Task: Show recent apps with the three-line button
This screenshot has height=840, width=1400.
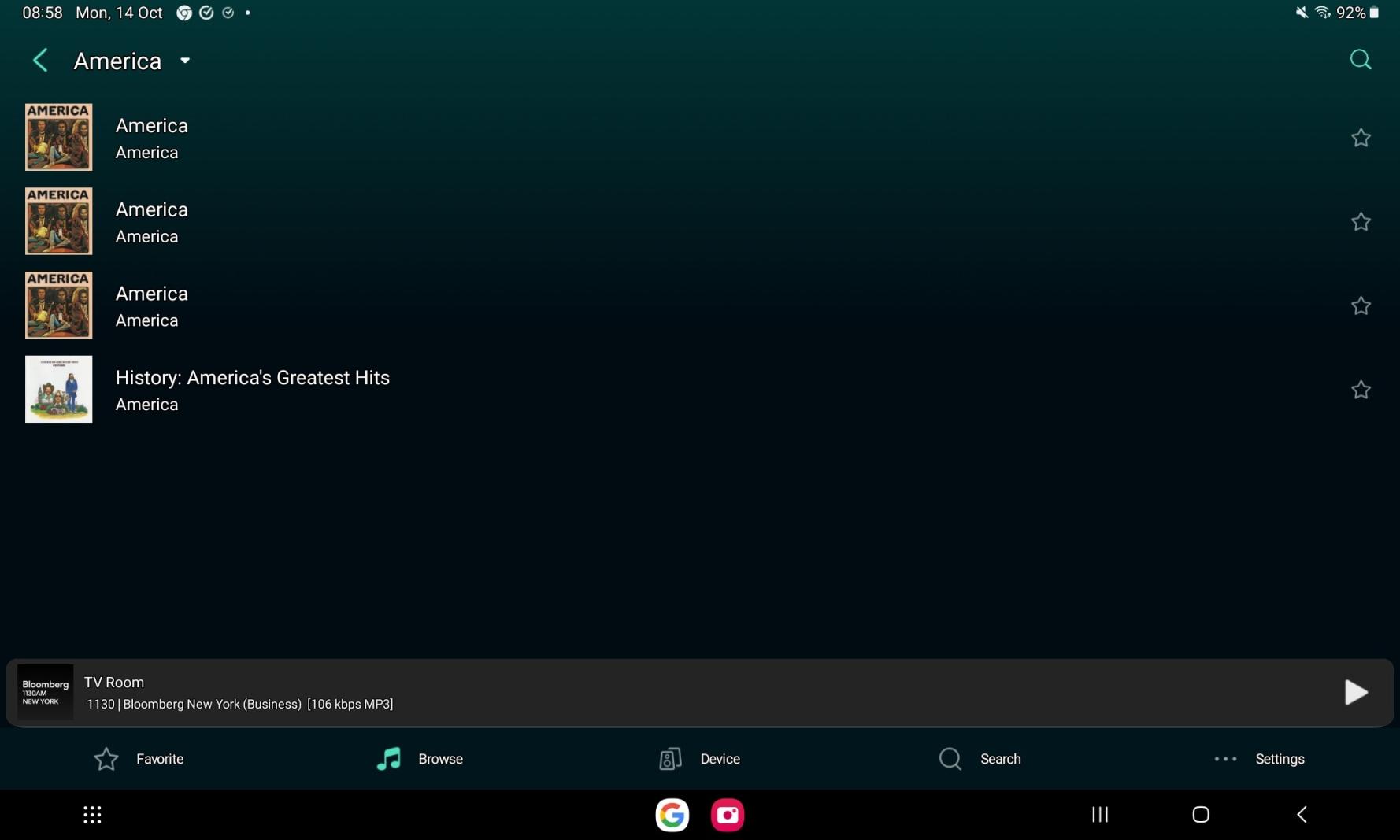Action: pyautogui.click(x=1099, y=815)
